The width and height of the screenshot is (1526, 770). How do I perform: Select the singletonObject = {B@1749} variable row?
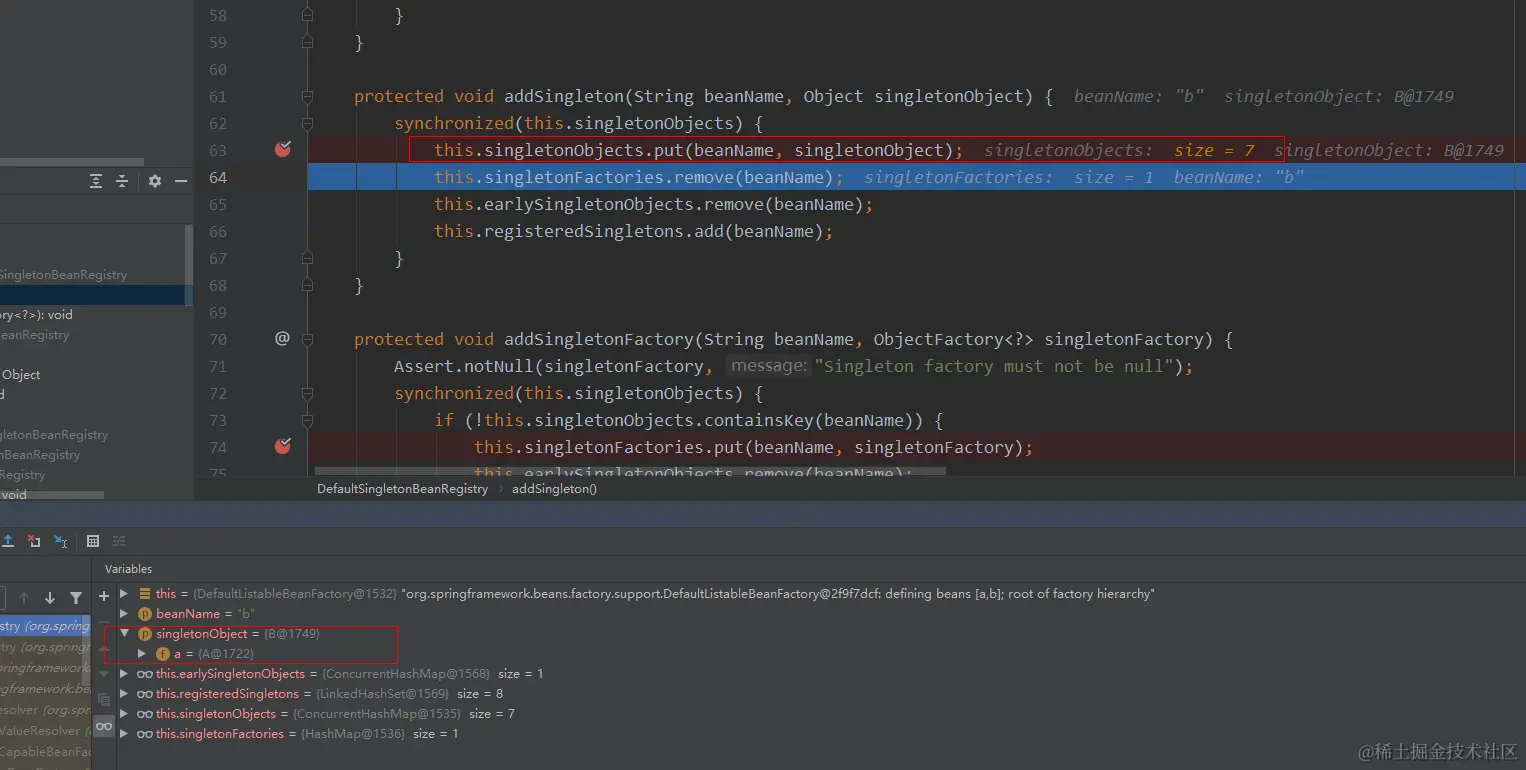point(821,634)
